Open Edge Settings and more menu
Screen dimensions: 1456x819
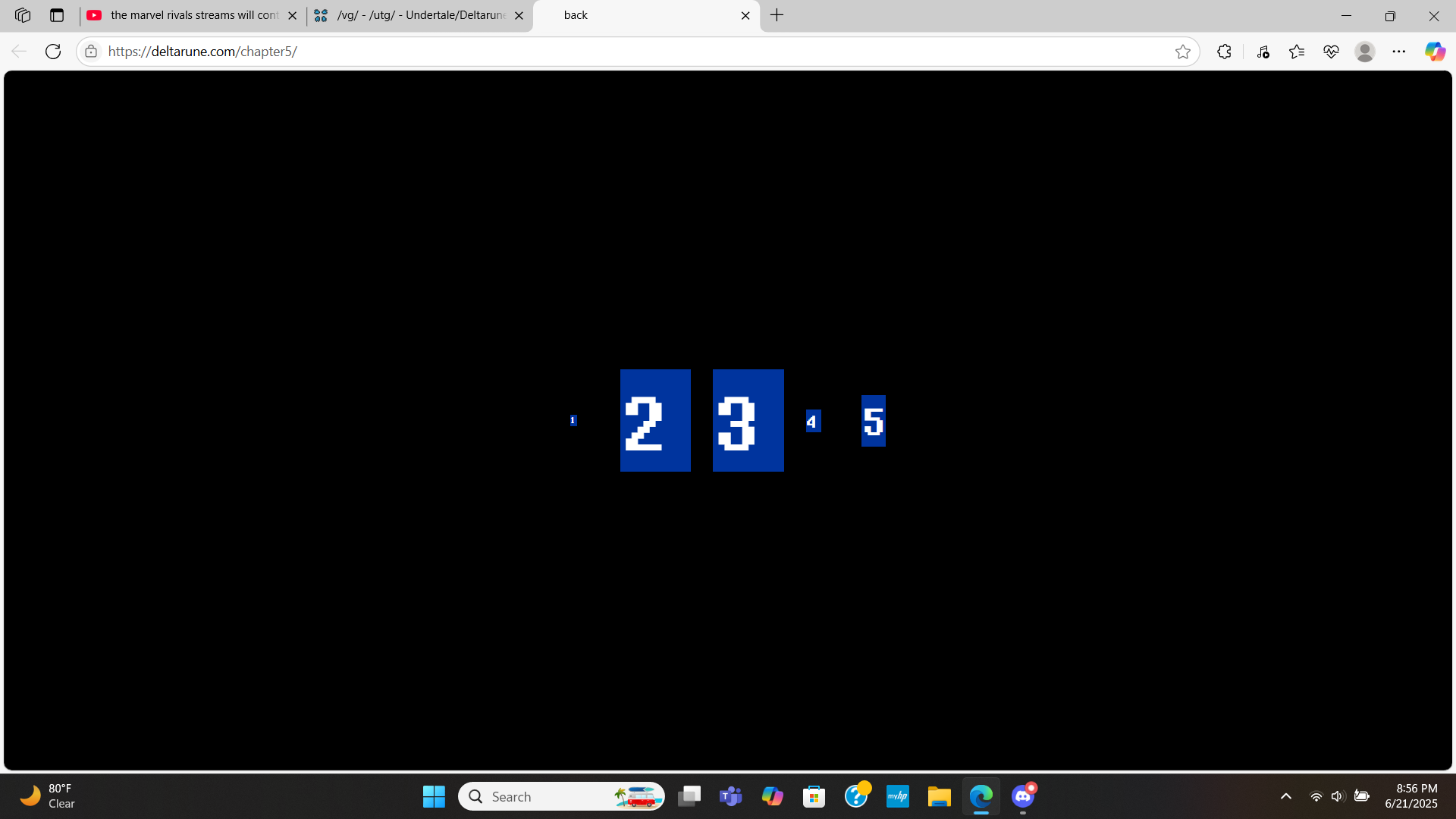pos(1399,52)
